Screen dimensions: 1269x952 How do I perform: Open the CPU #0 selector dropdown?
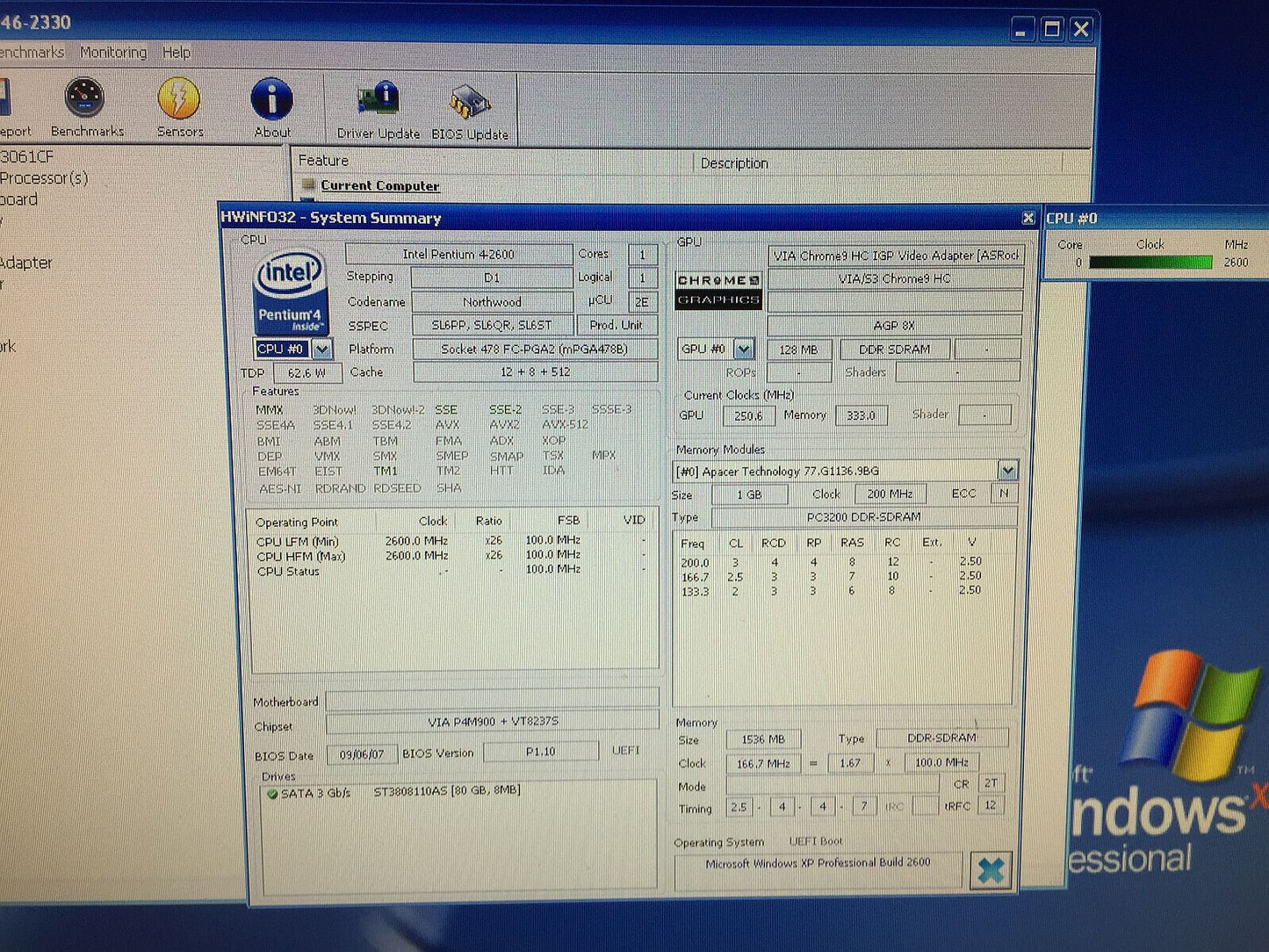coord(322,349)
